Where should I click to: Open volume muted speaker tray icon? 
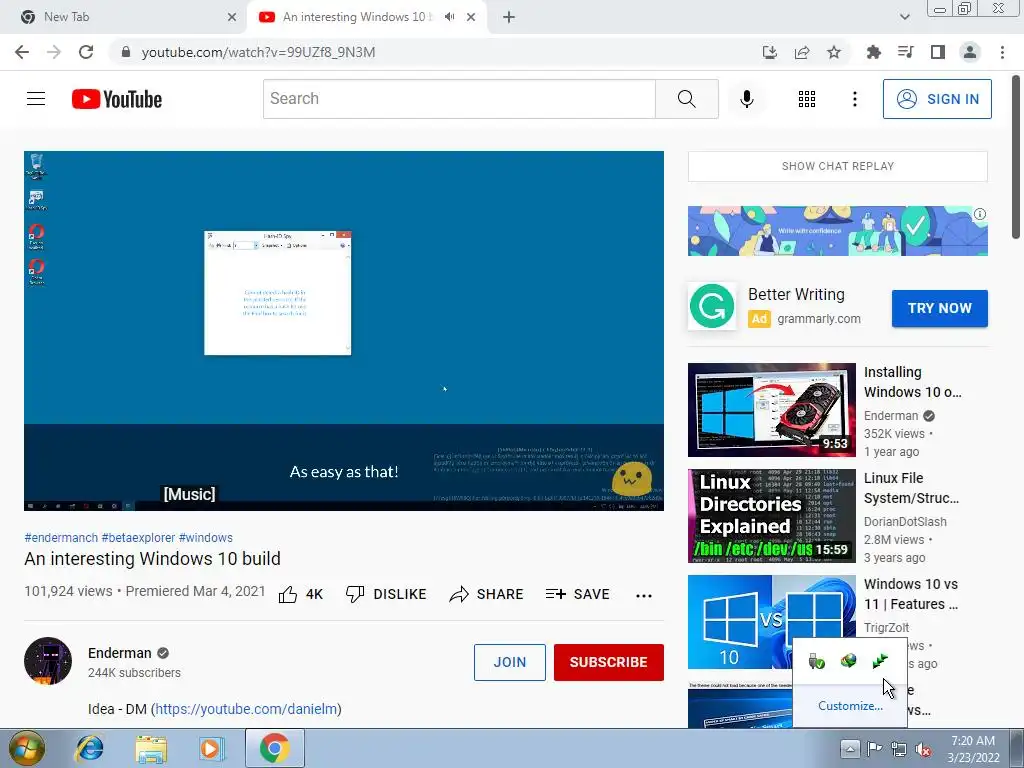(x=923, y=749)
